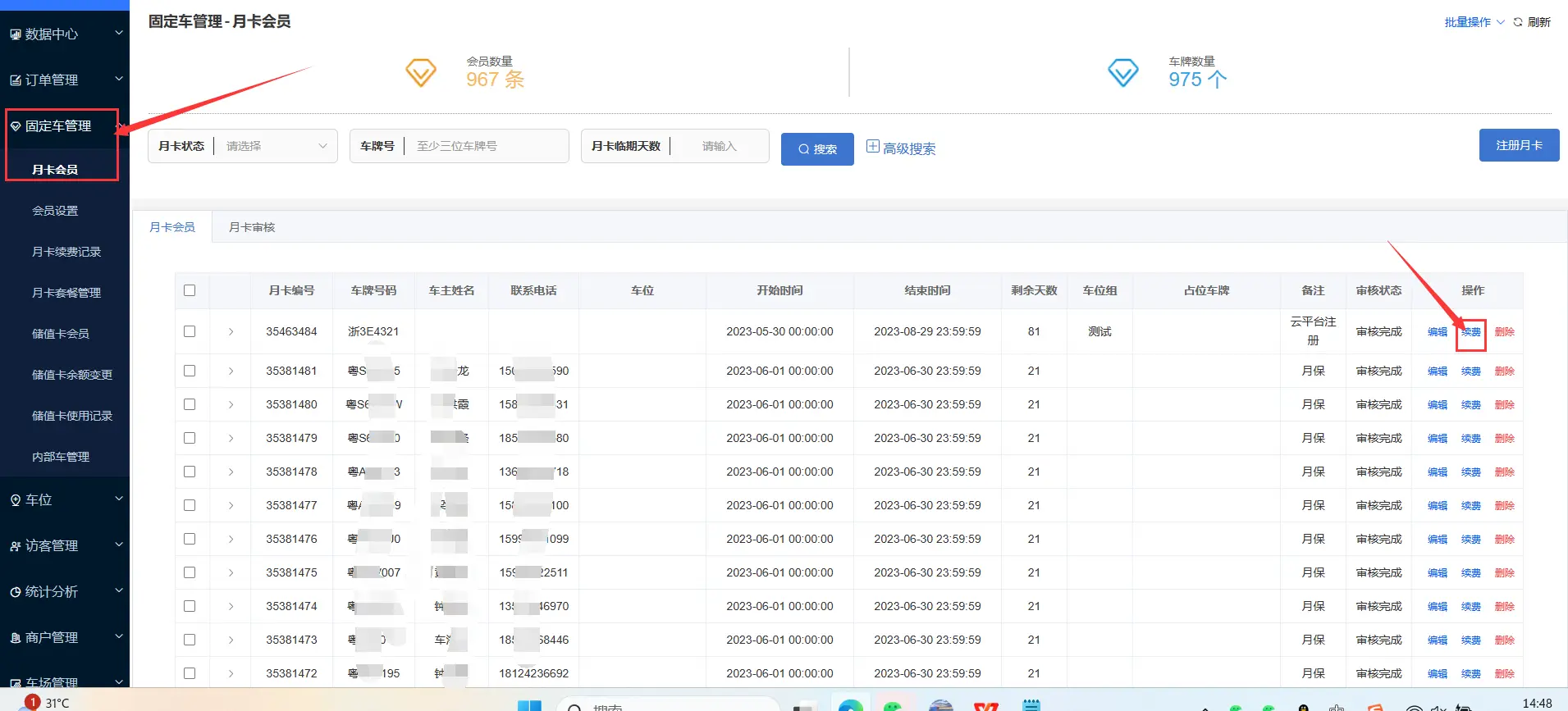
Task: Click the 访客管理 sidebar icon
Action: (15, 546)
